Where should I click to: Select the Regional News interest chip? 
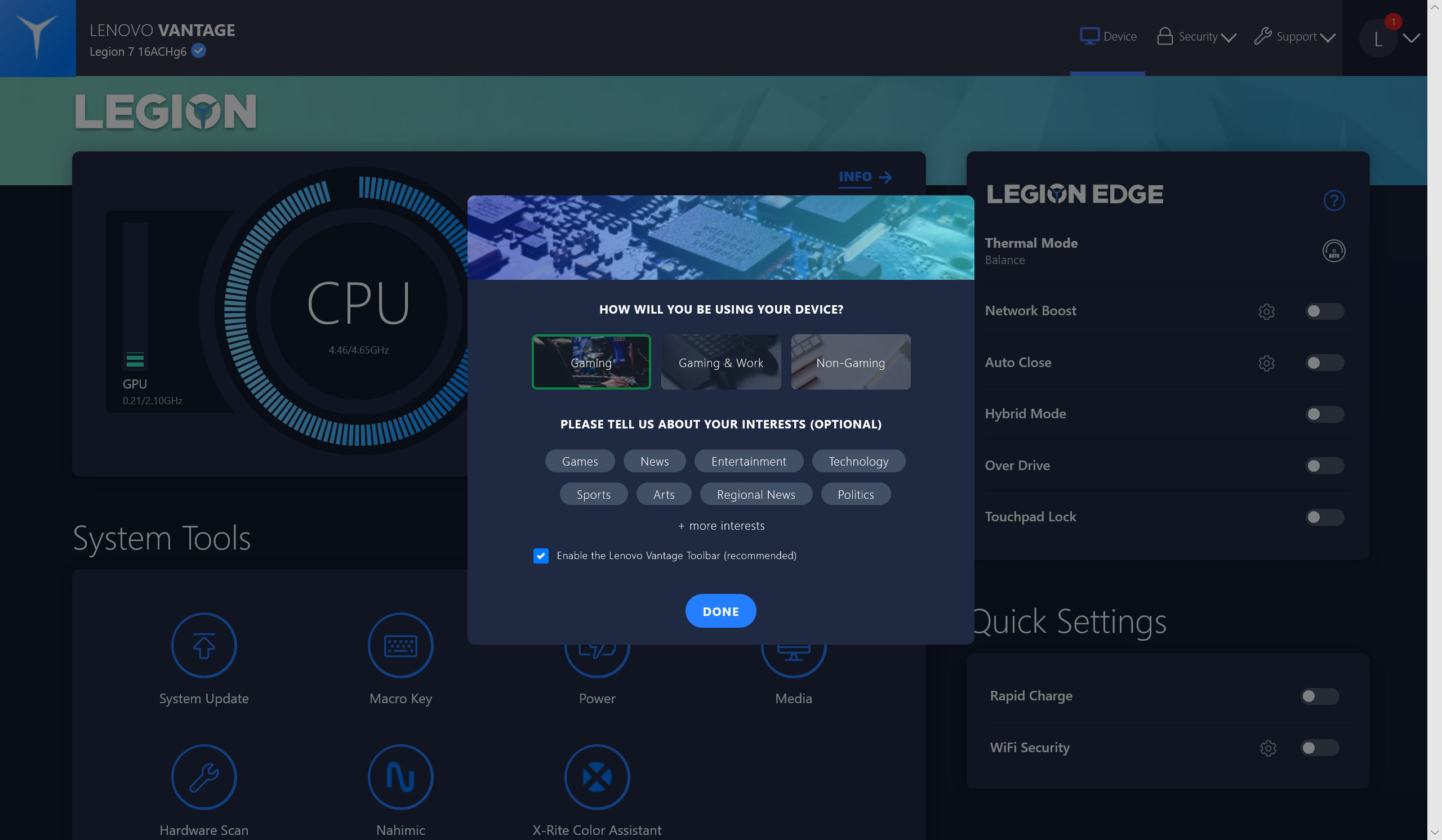click(x=756, y=494)
